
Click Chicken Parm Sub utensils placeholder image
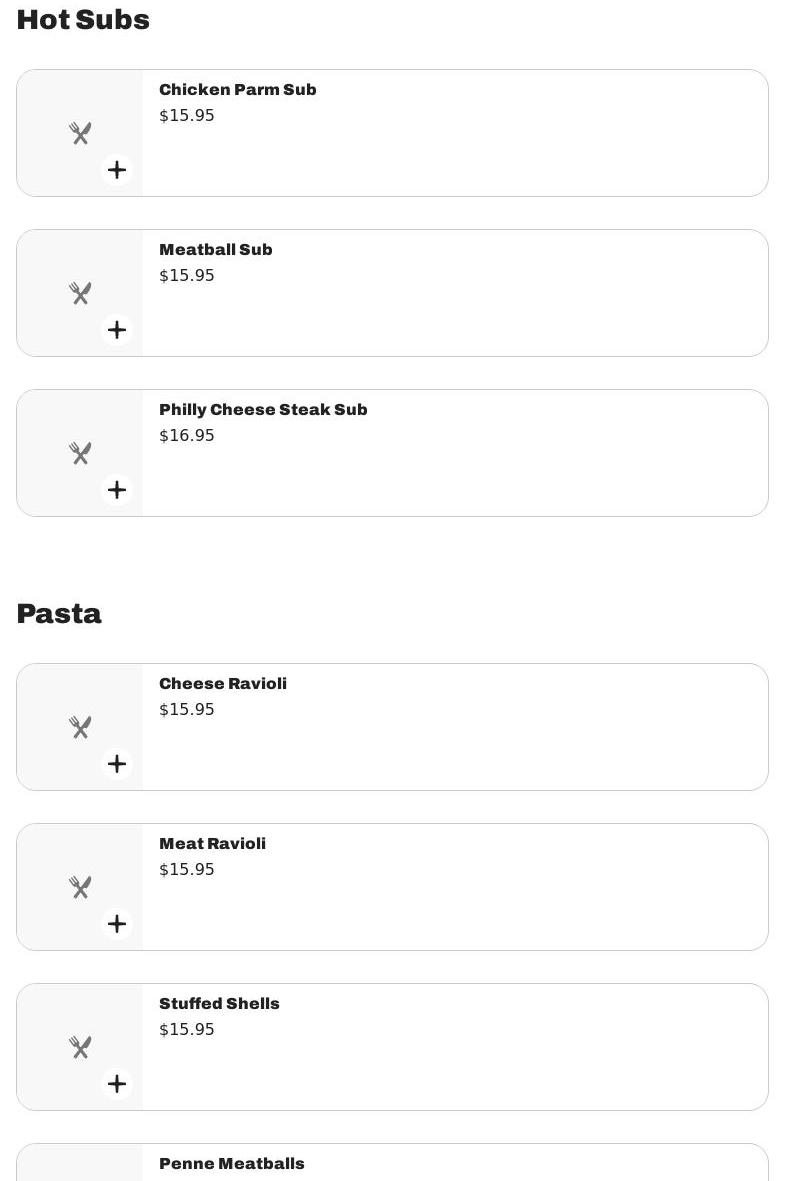coord(80,133)
